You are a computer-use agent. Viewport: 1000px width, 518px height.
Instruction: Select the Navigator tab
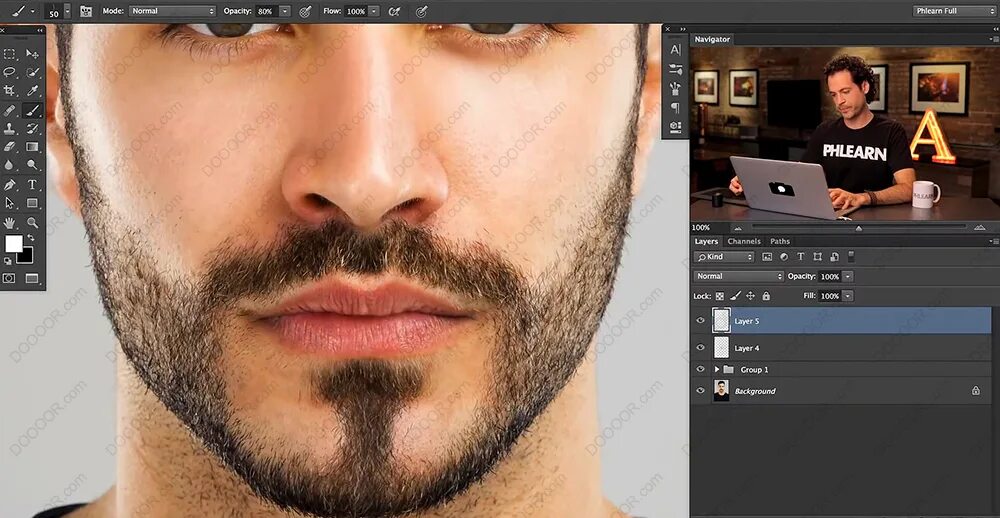tap(712, 40)
